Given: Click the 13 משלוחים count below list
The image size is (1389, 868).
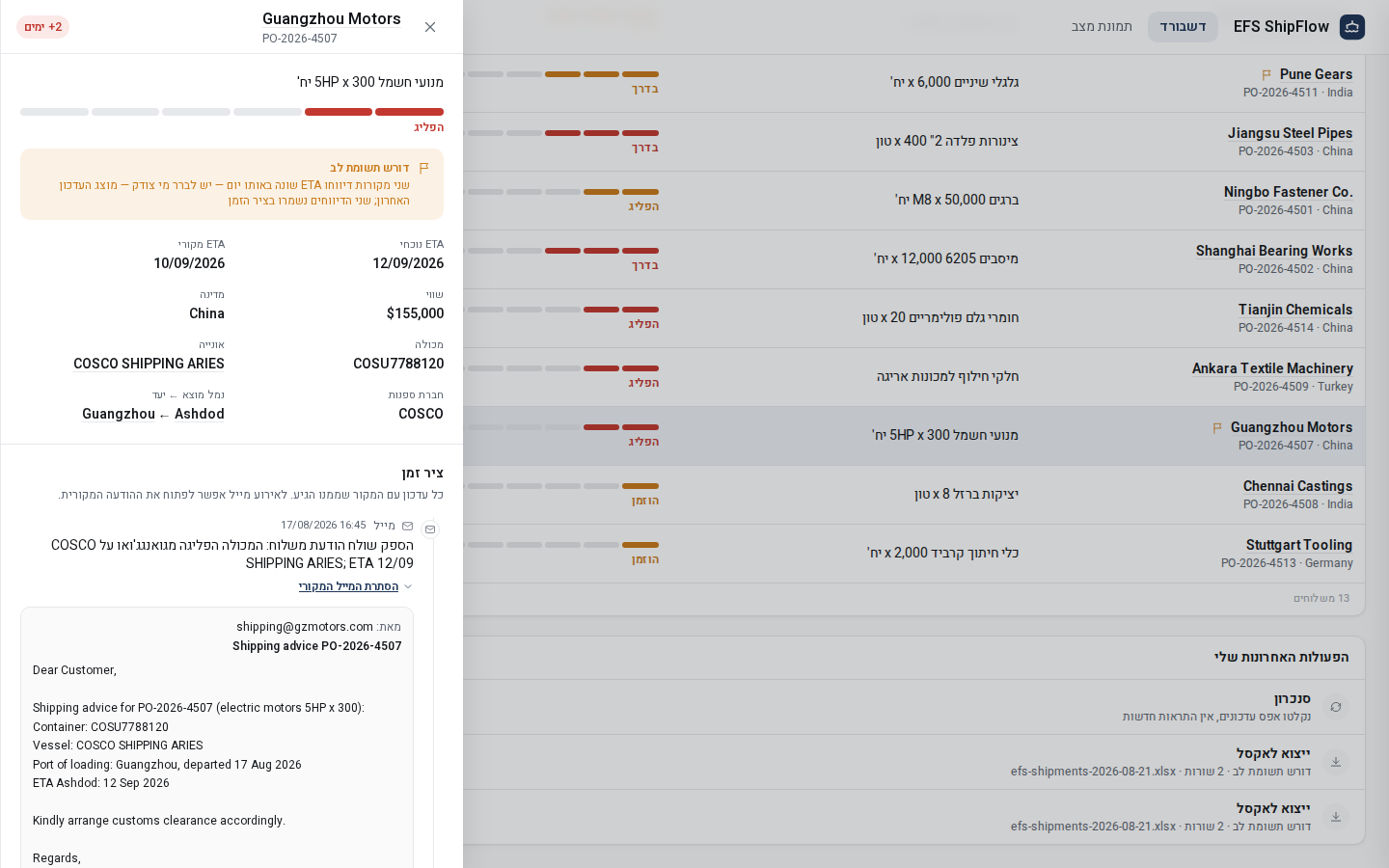Looking at the screenshot, I should [1321, 599].
